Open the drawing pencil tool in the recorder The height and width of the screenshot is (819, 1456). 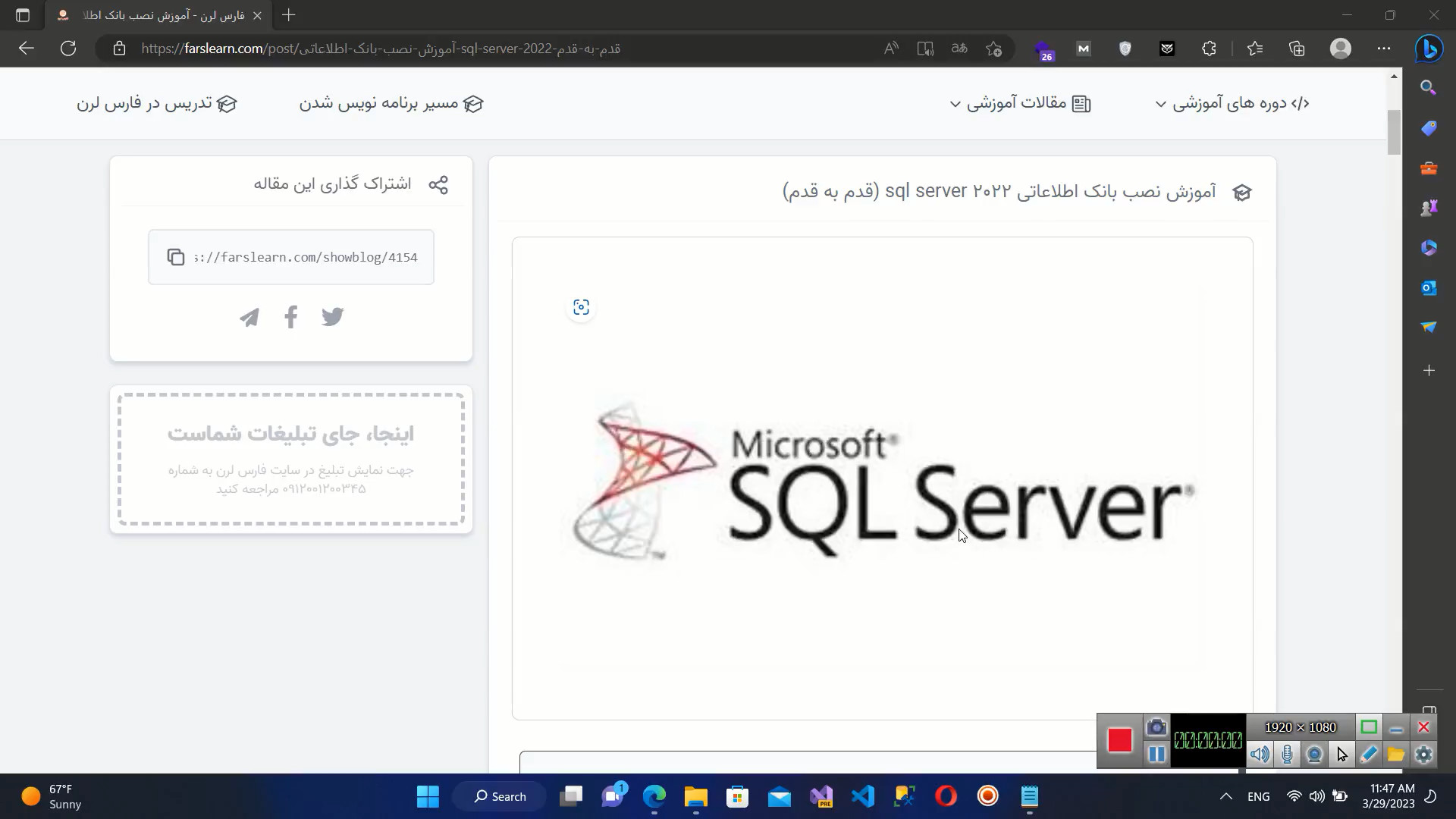(x=1369, y=755)
